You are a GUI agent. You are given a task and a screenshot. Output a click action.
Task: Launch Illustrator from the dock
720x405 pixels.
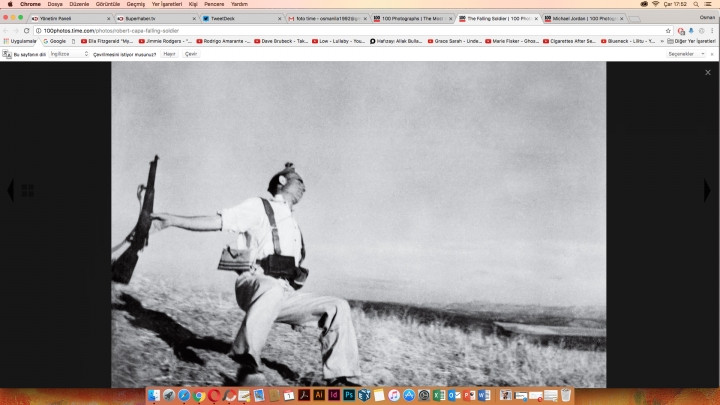[x=318, y=396]
